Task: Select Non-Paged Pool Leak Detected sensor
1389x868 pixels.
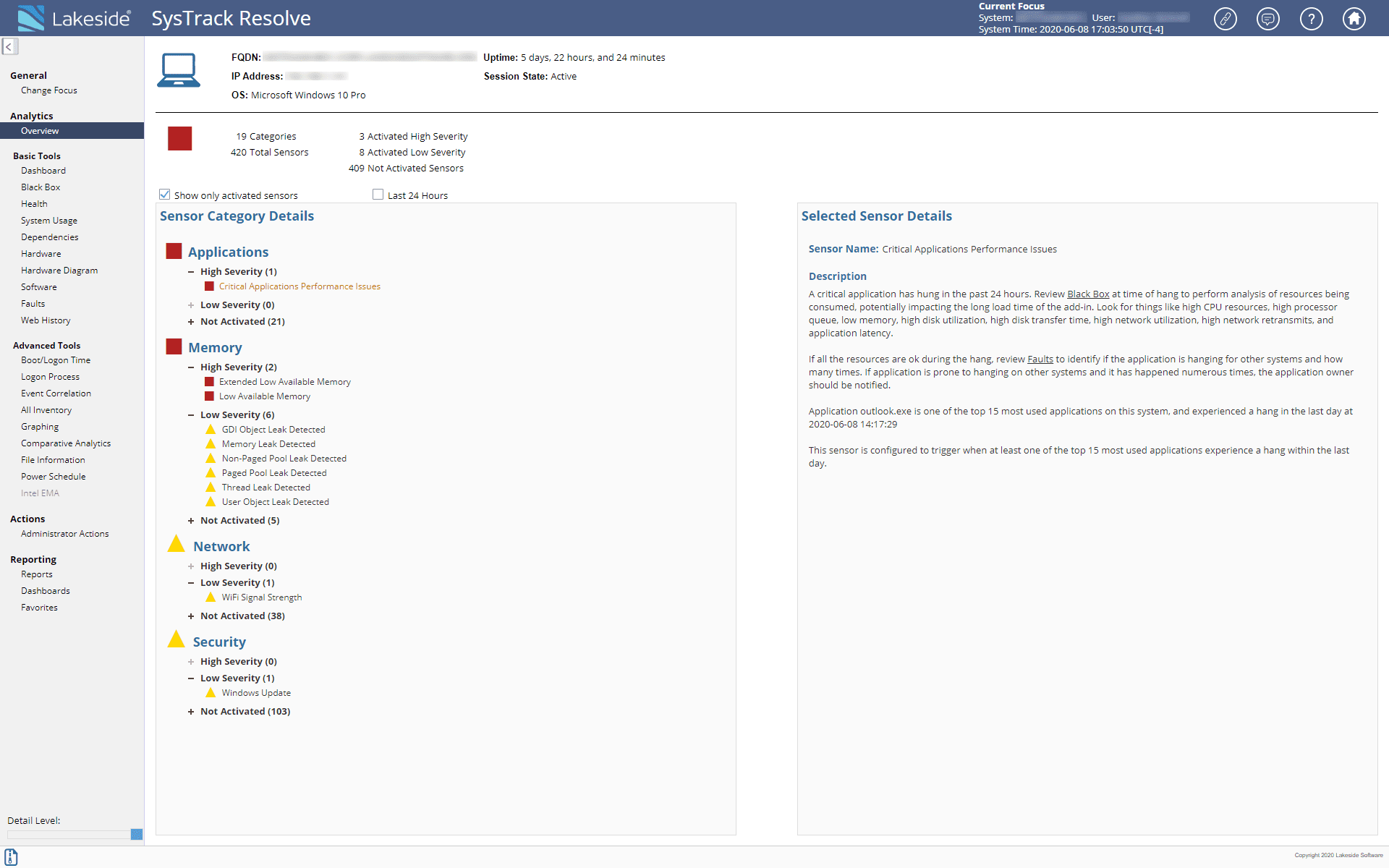Action: click(284, 459)
